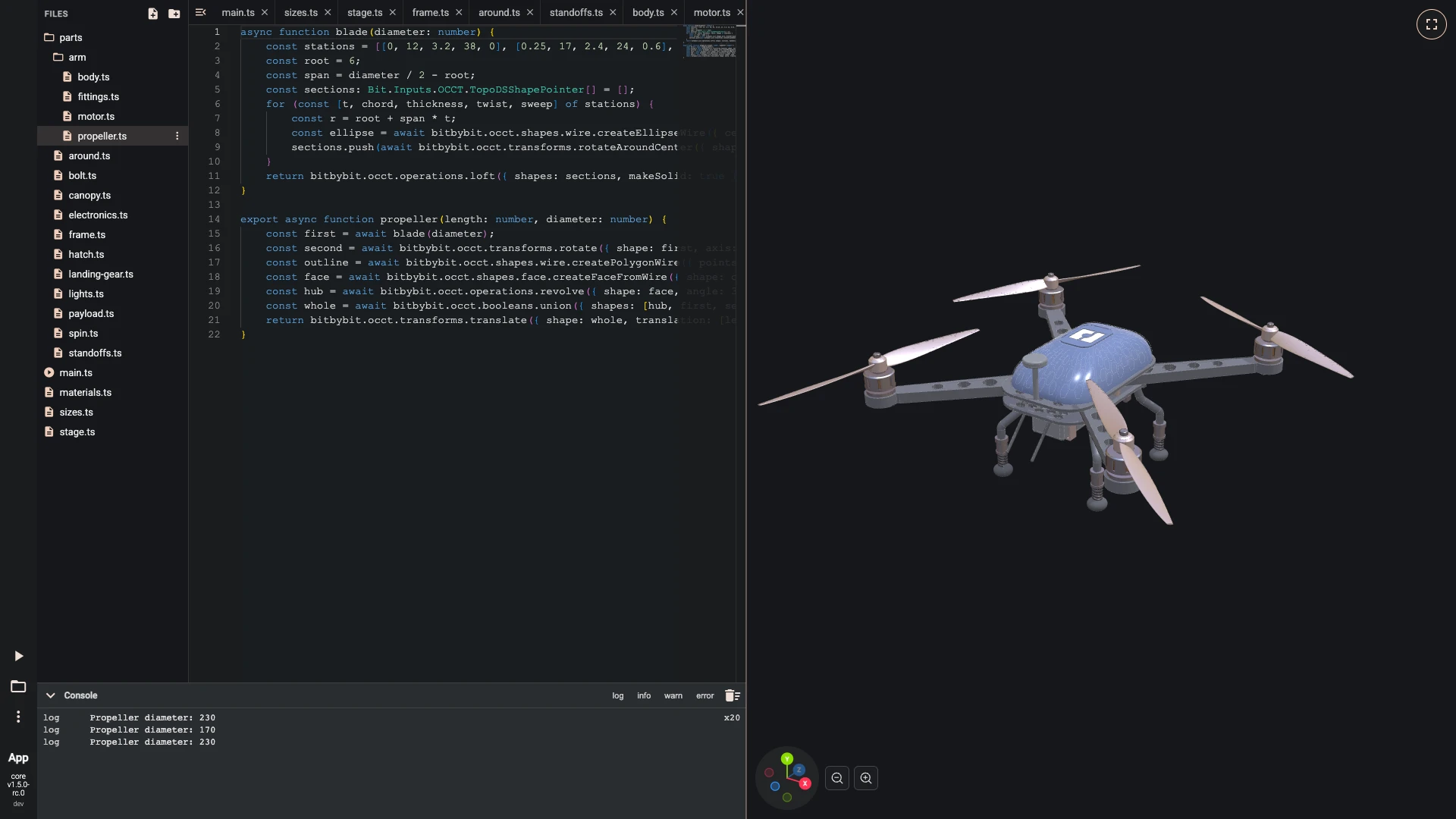Click the blue drone canopy in viewport

pos(1084,364)
